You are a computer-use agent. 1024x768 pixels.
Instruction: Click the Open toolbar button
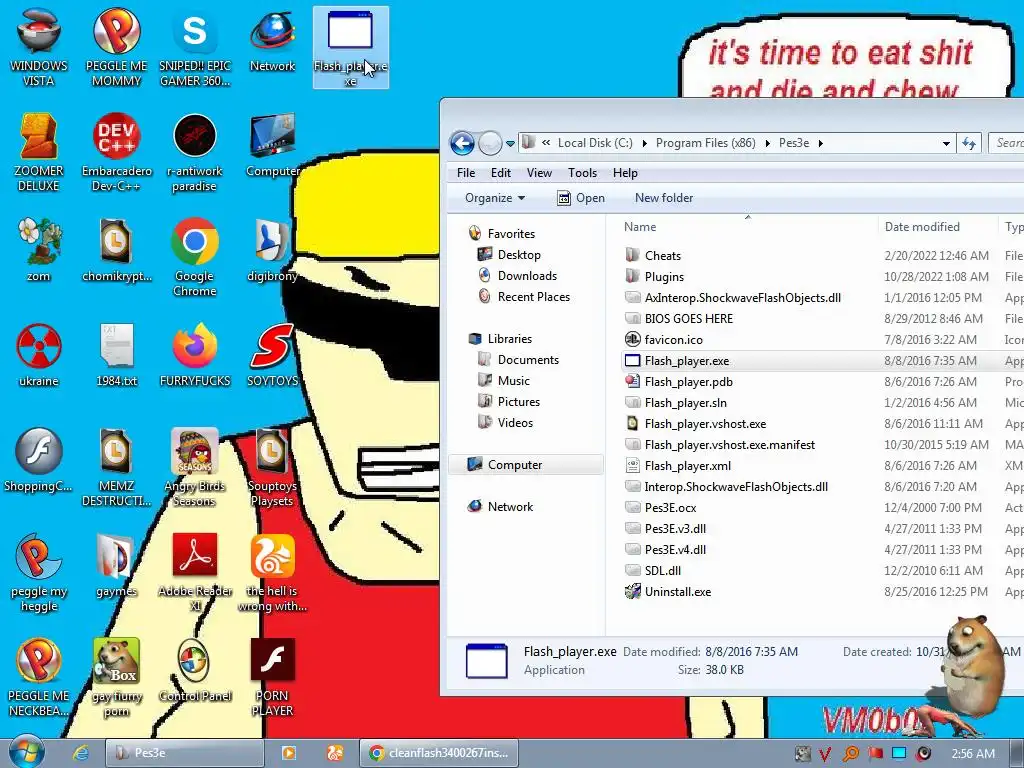click(581, 198)
